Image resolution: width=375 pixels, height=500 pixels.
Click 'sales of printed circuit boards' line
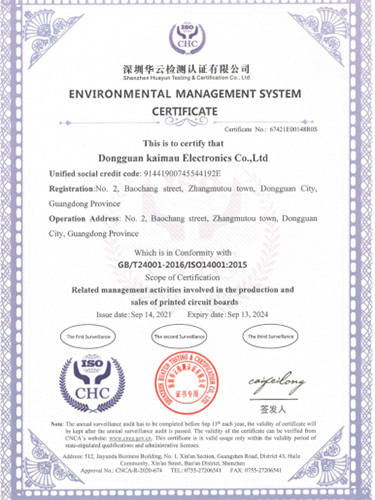point(184,302)
